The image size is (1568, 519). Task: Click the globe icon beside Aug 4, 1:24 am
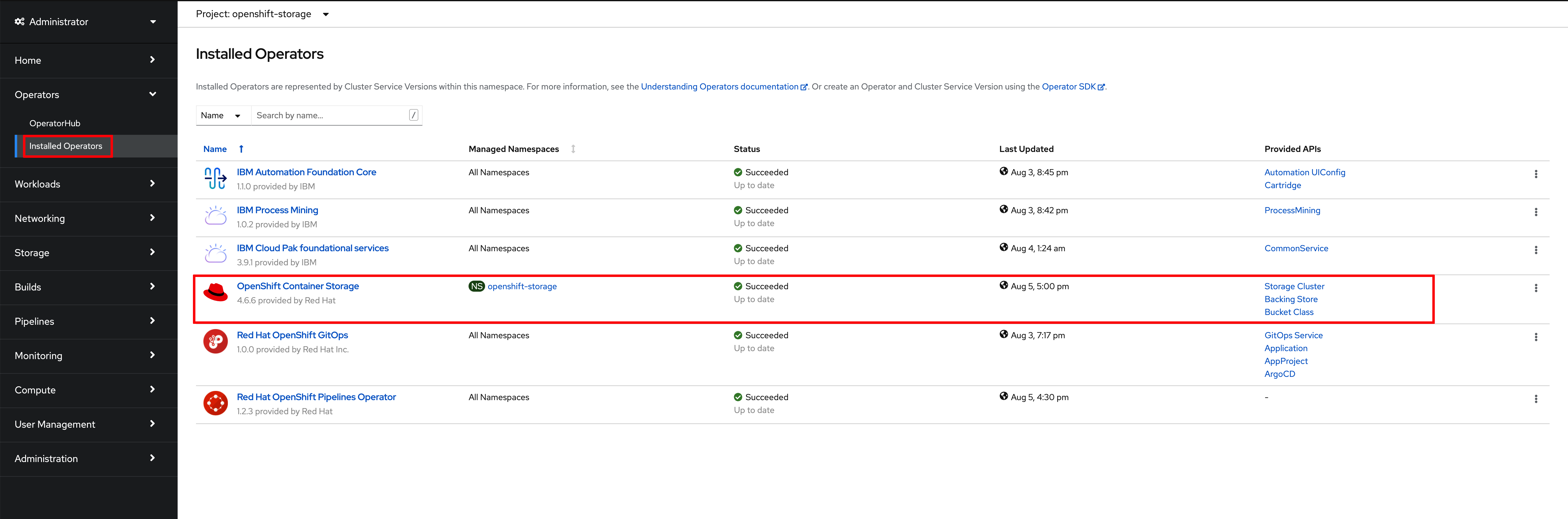click(x=1003, y=247)
